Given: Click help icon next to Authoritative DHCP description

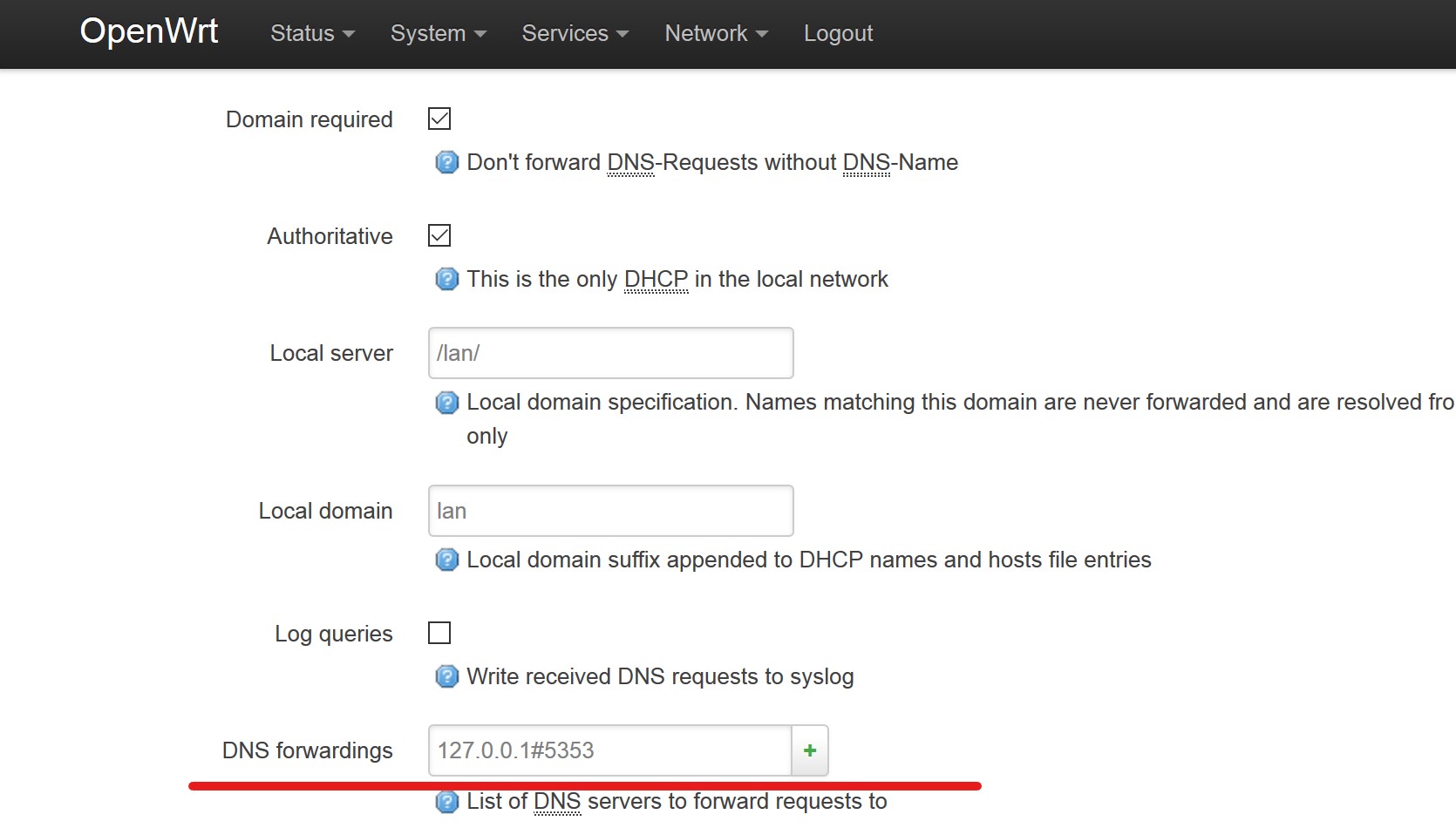Looking at the screenshot, I should (x=446, y=279).
